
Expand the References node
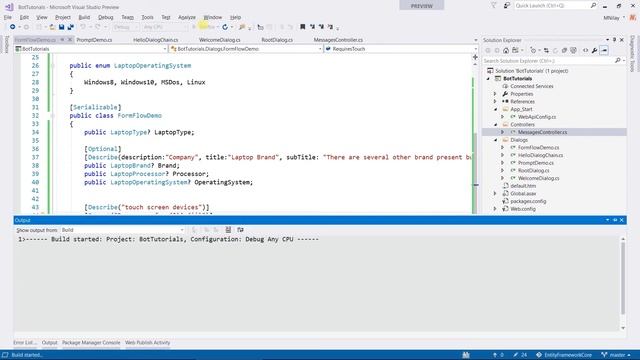496,102
